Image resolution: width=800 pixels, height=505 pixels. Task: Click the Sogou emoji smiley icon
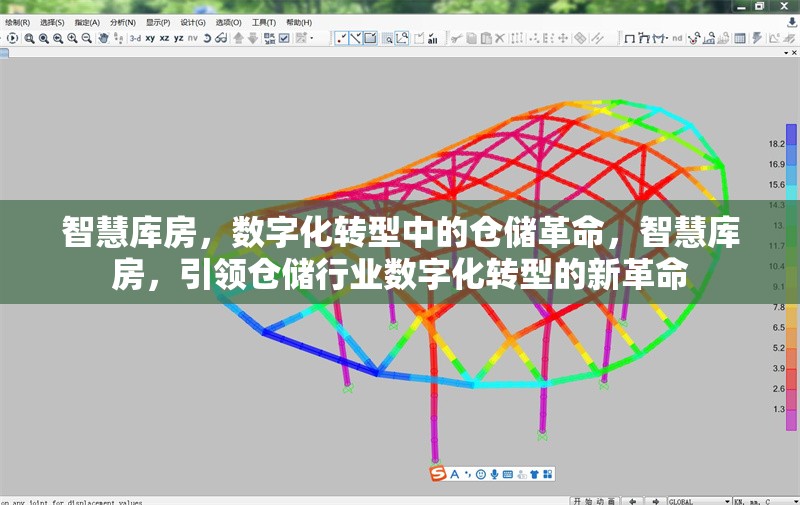point(481,474)
